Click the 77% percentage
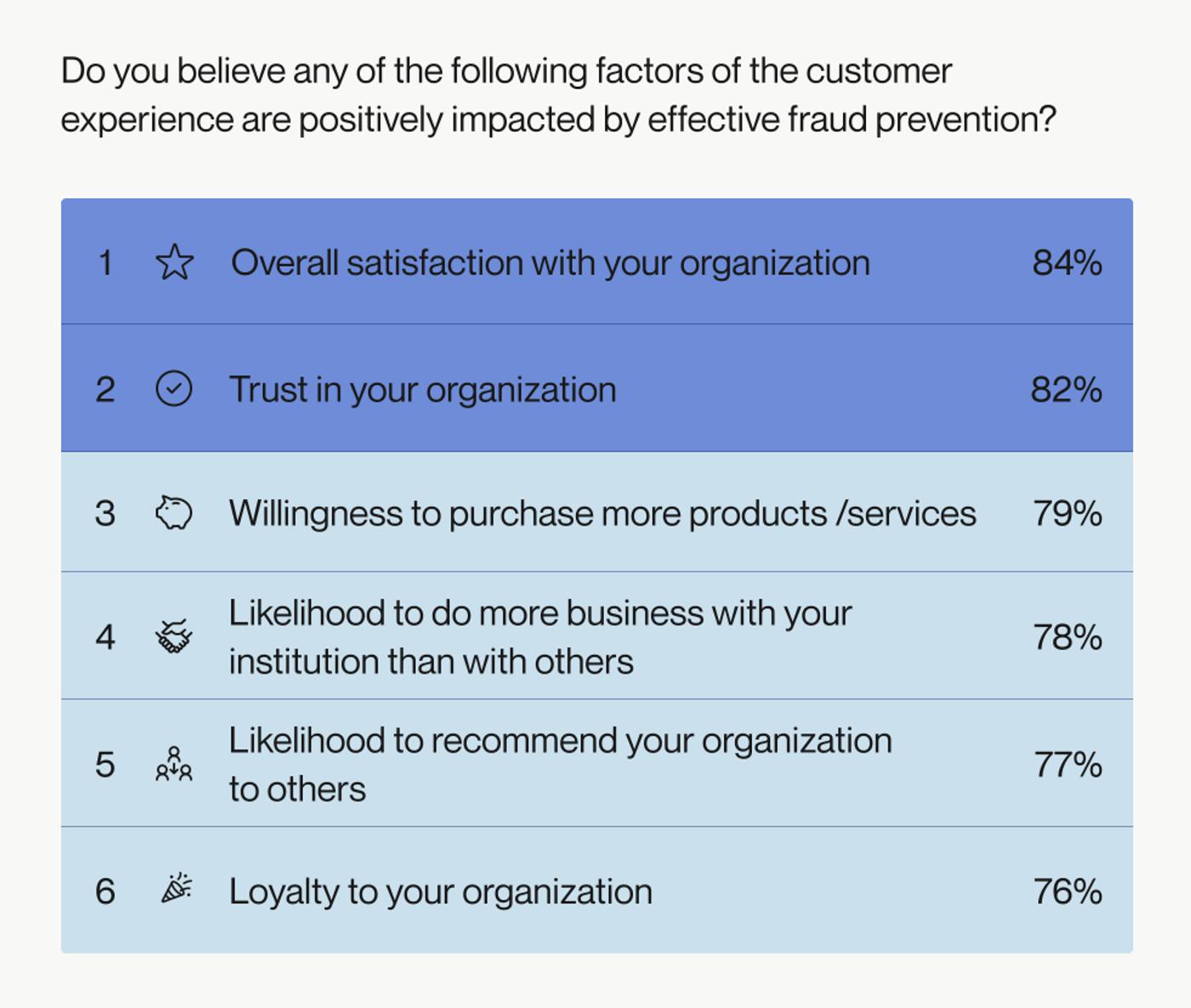 coord(1067,765)
